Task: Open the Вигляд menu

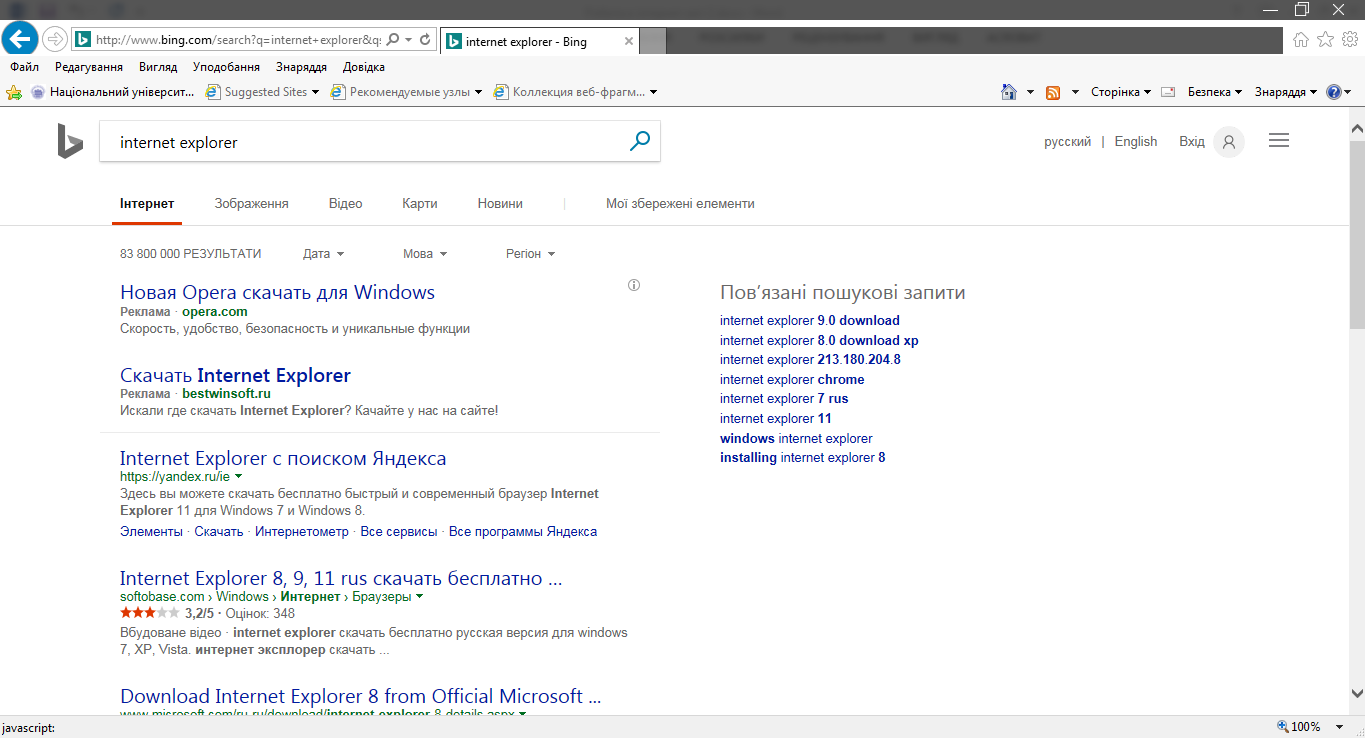Action: pyautogui.click(x=158, y=67)
